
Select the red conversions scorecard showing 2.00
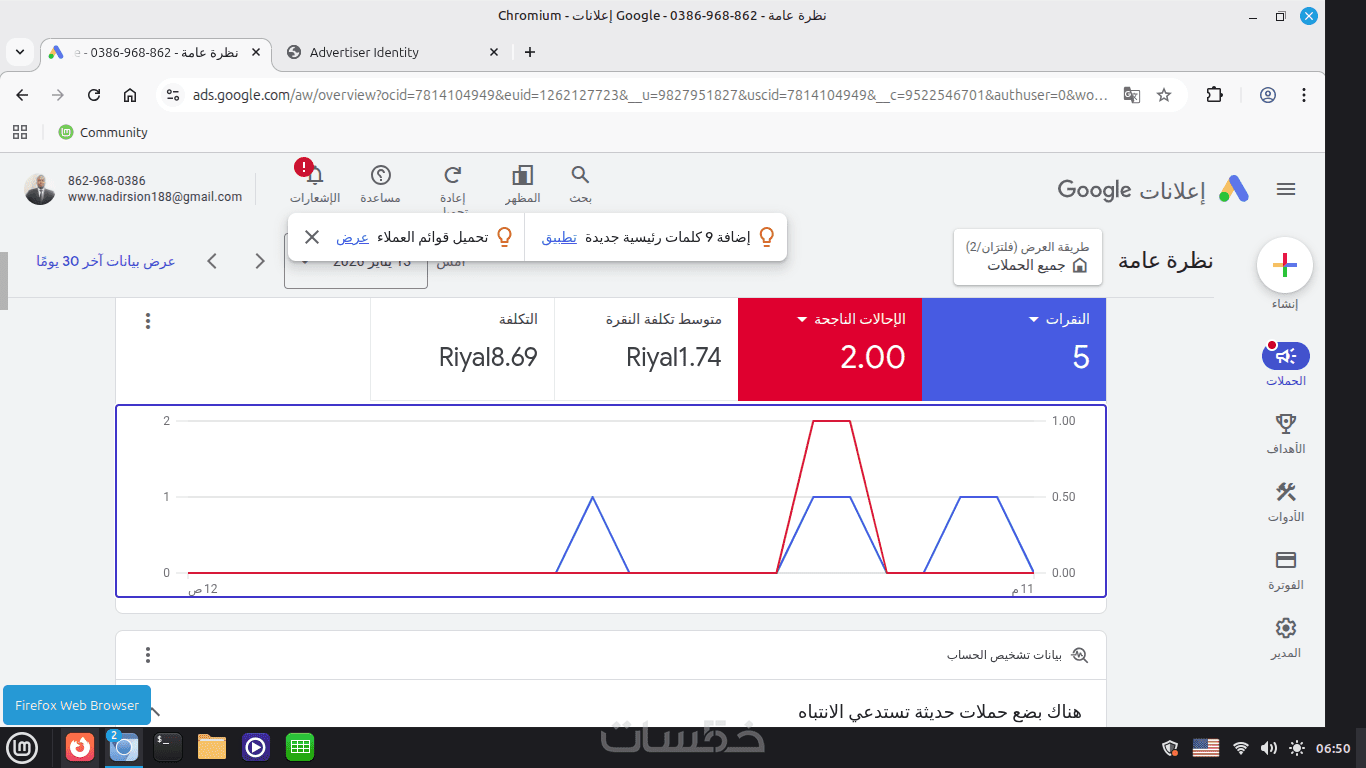point(829,349)
